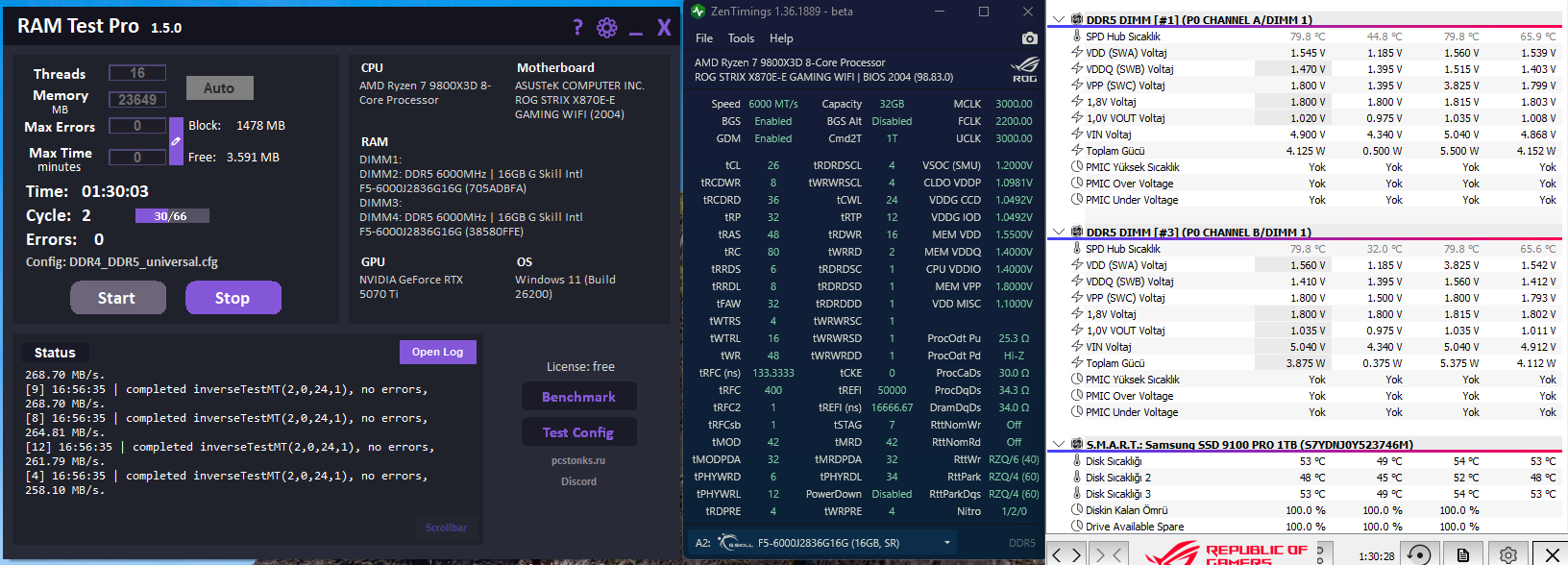Click the Auto button next to Threads
This screenshot has height=565, width=1568.
coord(220,87)
